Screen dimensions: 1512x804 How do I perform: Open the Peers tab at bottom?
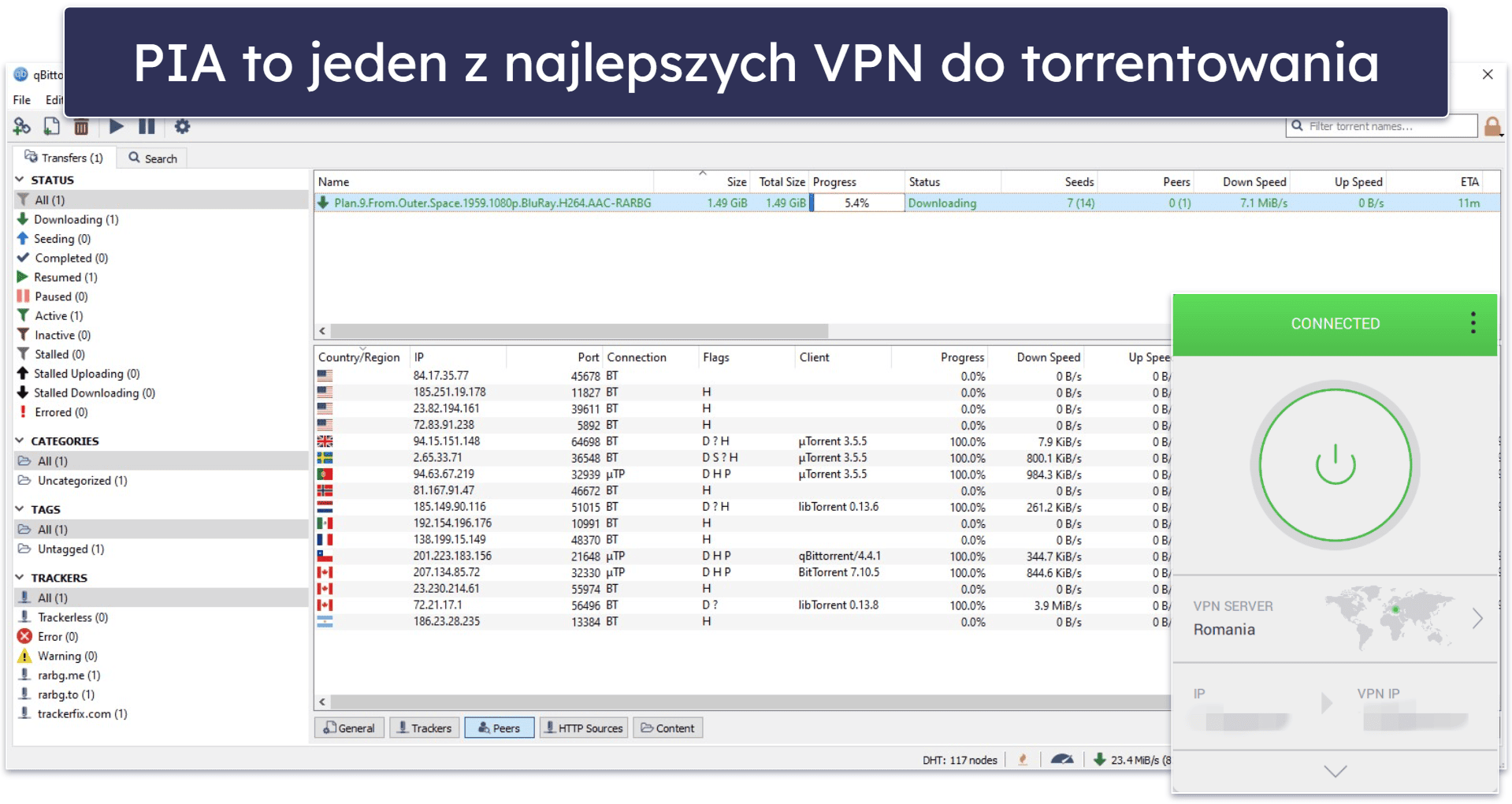pyautogui.click(x=500, y=728)
